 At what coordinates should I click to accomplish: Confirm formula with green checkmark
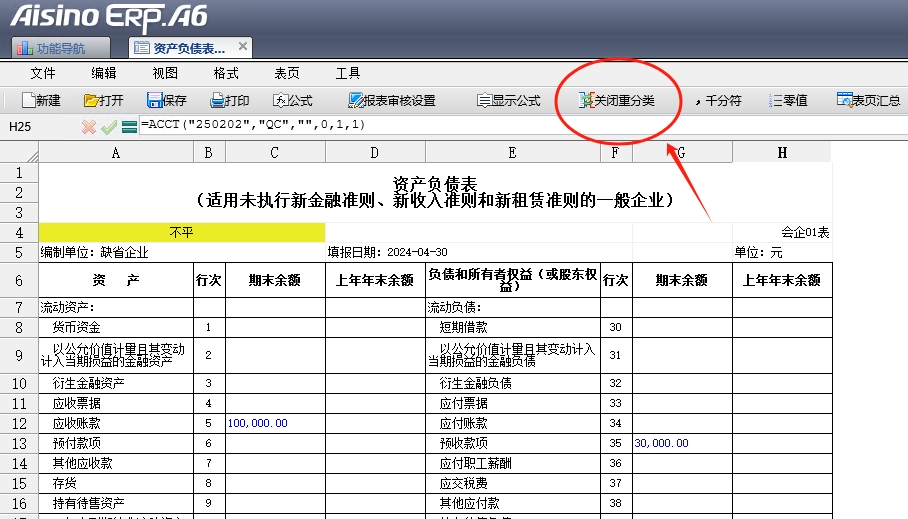[x=108, y=127]
